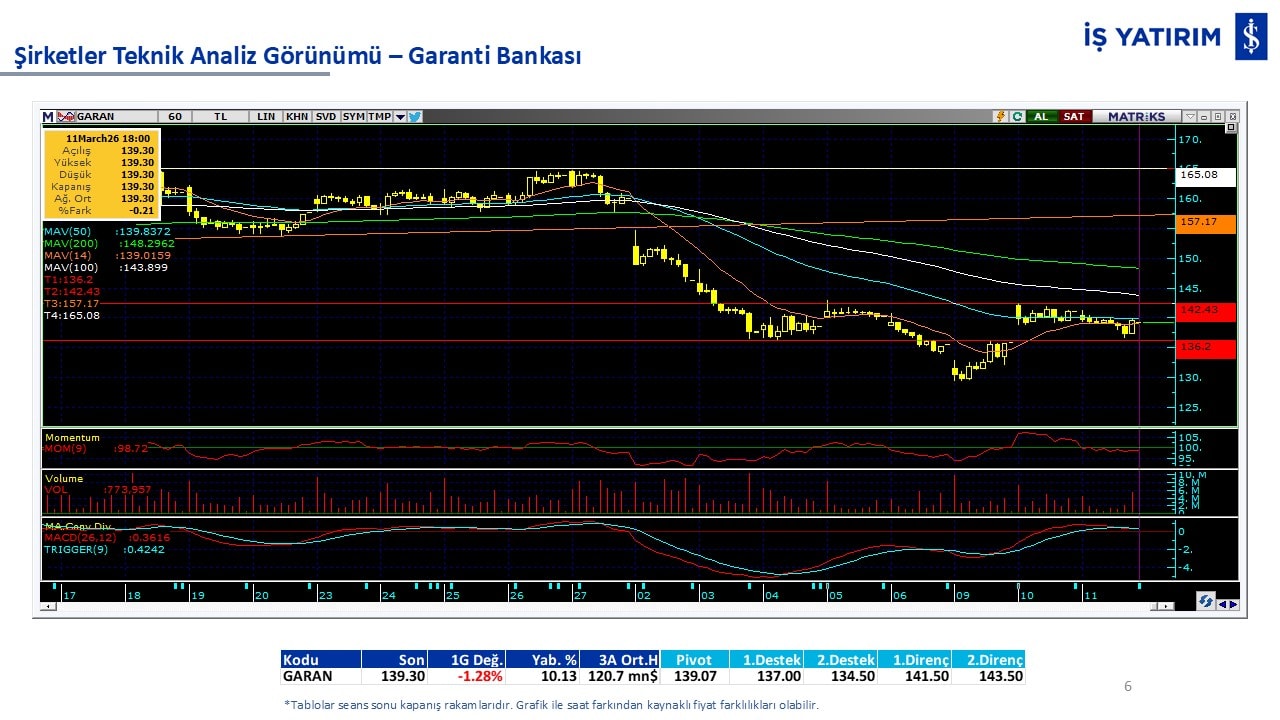Toggle the SVD option in toolbar

(326, 117)
